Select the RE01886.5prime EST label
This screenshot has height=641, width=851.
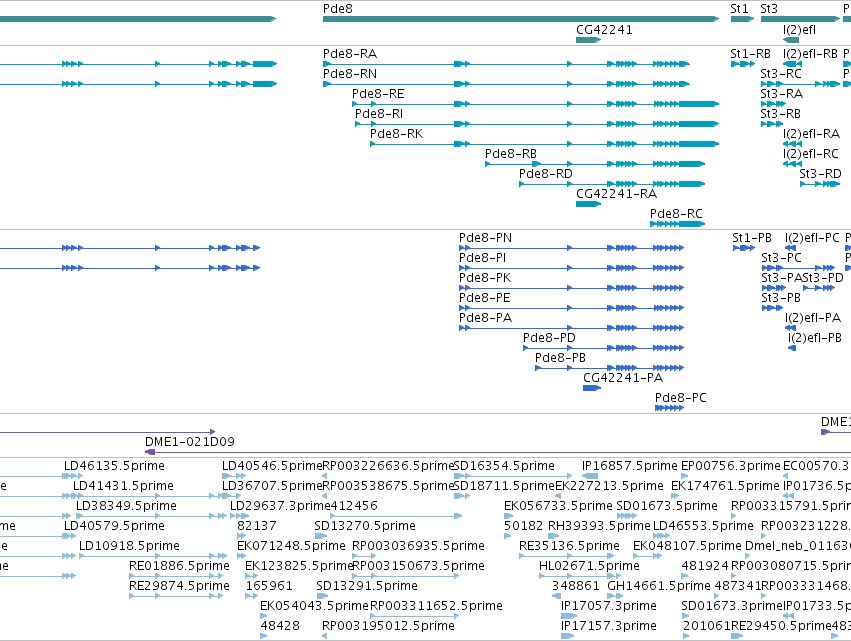[179, 566]
